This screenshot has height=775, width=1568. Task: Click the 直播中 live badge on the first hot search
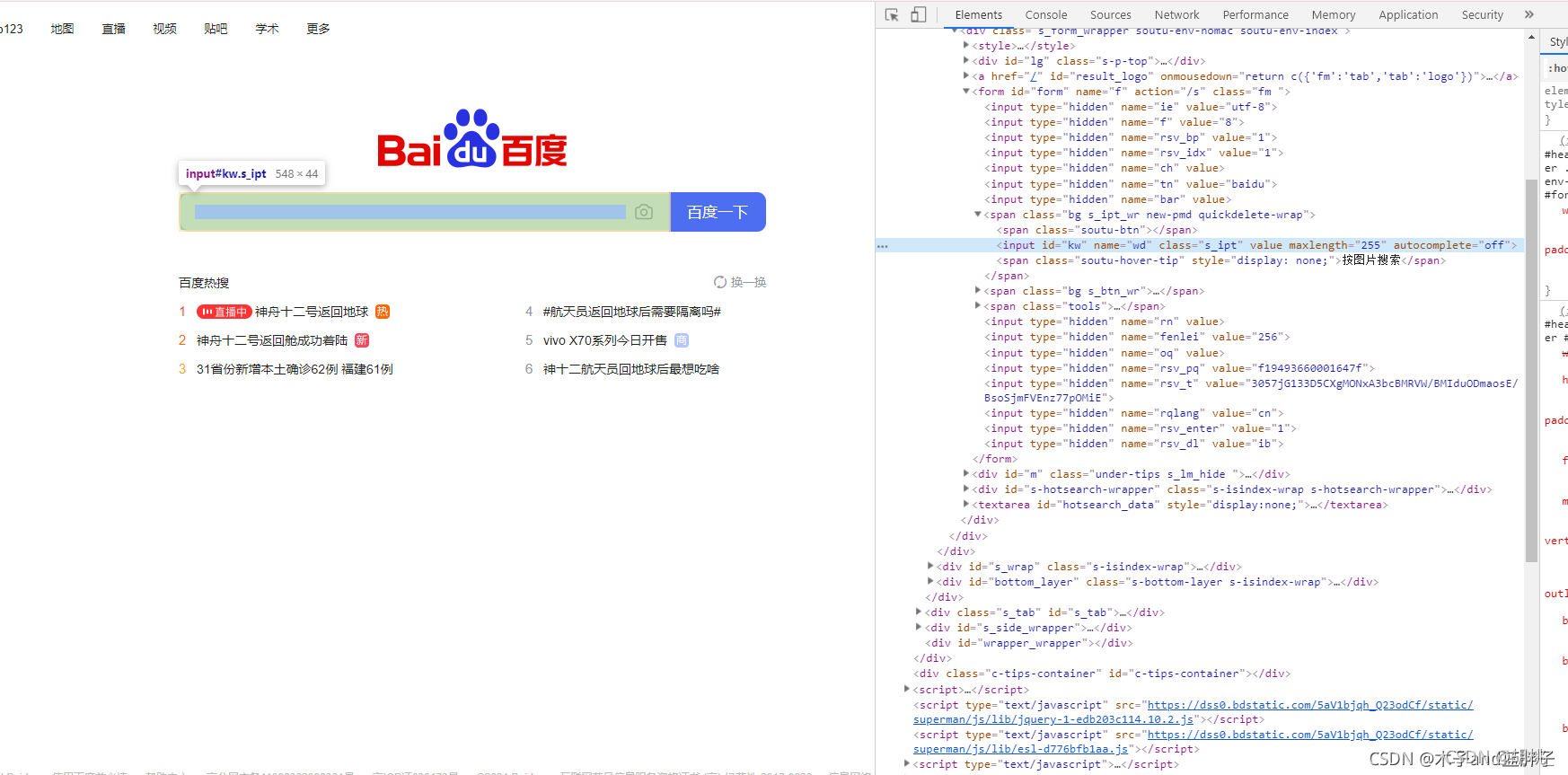coord(225,312)
